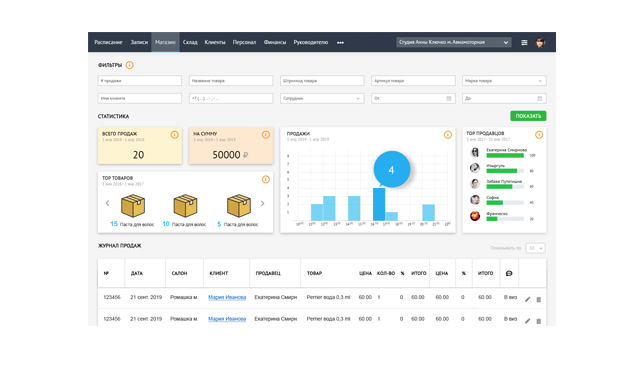Open info icon on Всего продаж card

pos(174,135)
